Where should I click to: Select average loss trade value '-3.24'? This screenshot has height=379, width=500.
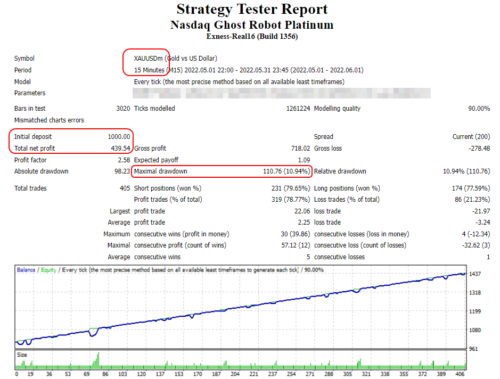click(483, 222)
